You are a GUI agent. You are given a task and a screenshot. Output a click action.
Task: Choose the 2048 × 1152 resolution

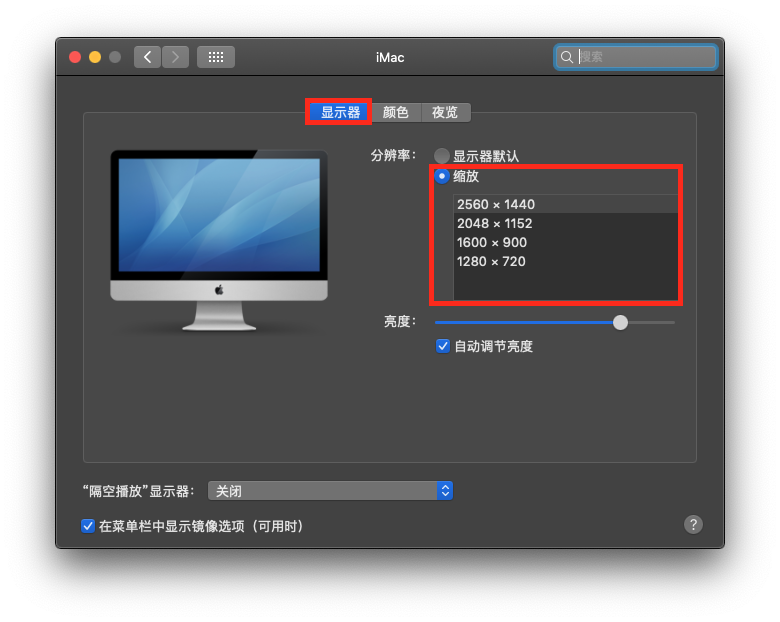[x=566, y=223]
